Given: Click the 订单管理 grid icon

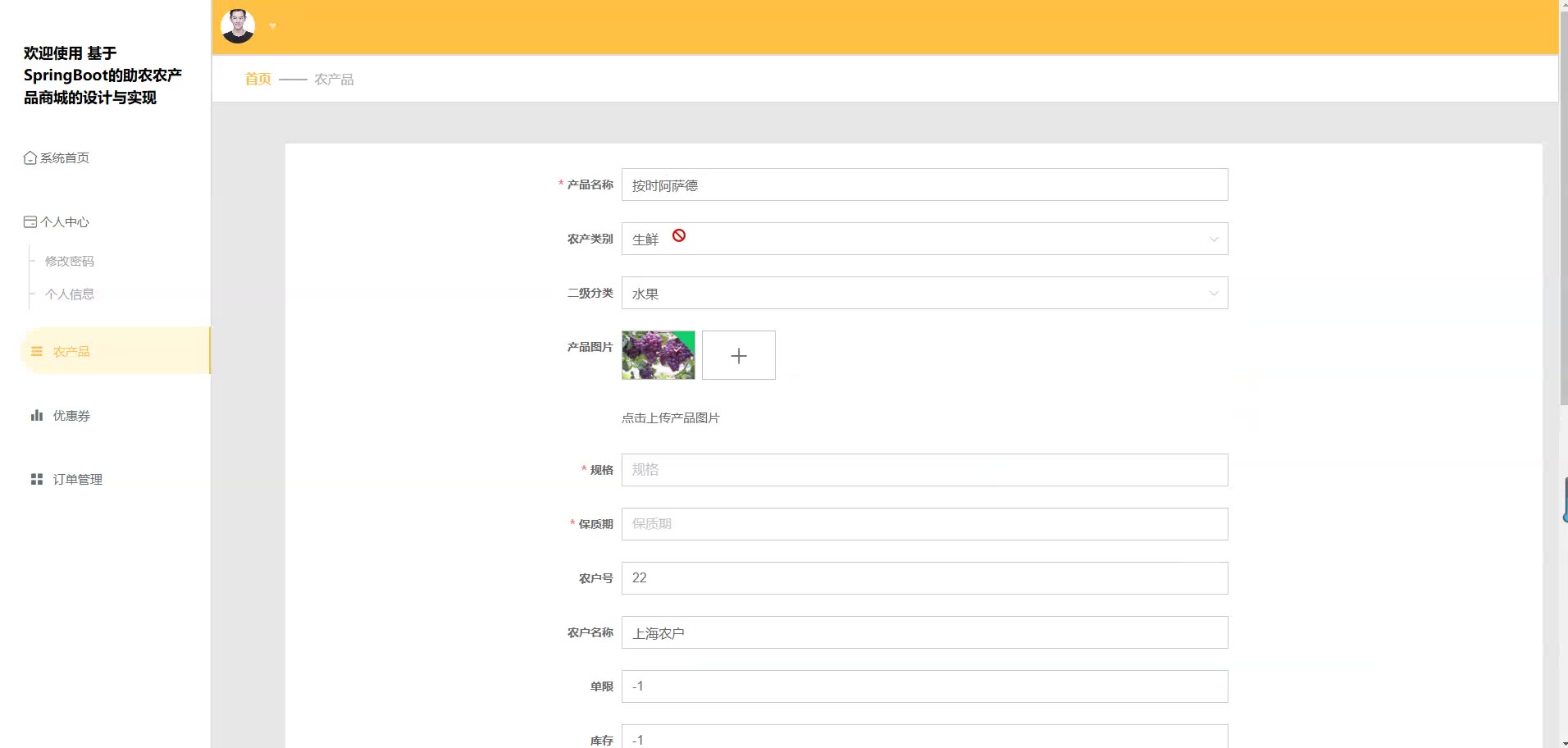Looking at the screenshot, I should pos(37,479).
